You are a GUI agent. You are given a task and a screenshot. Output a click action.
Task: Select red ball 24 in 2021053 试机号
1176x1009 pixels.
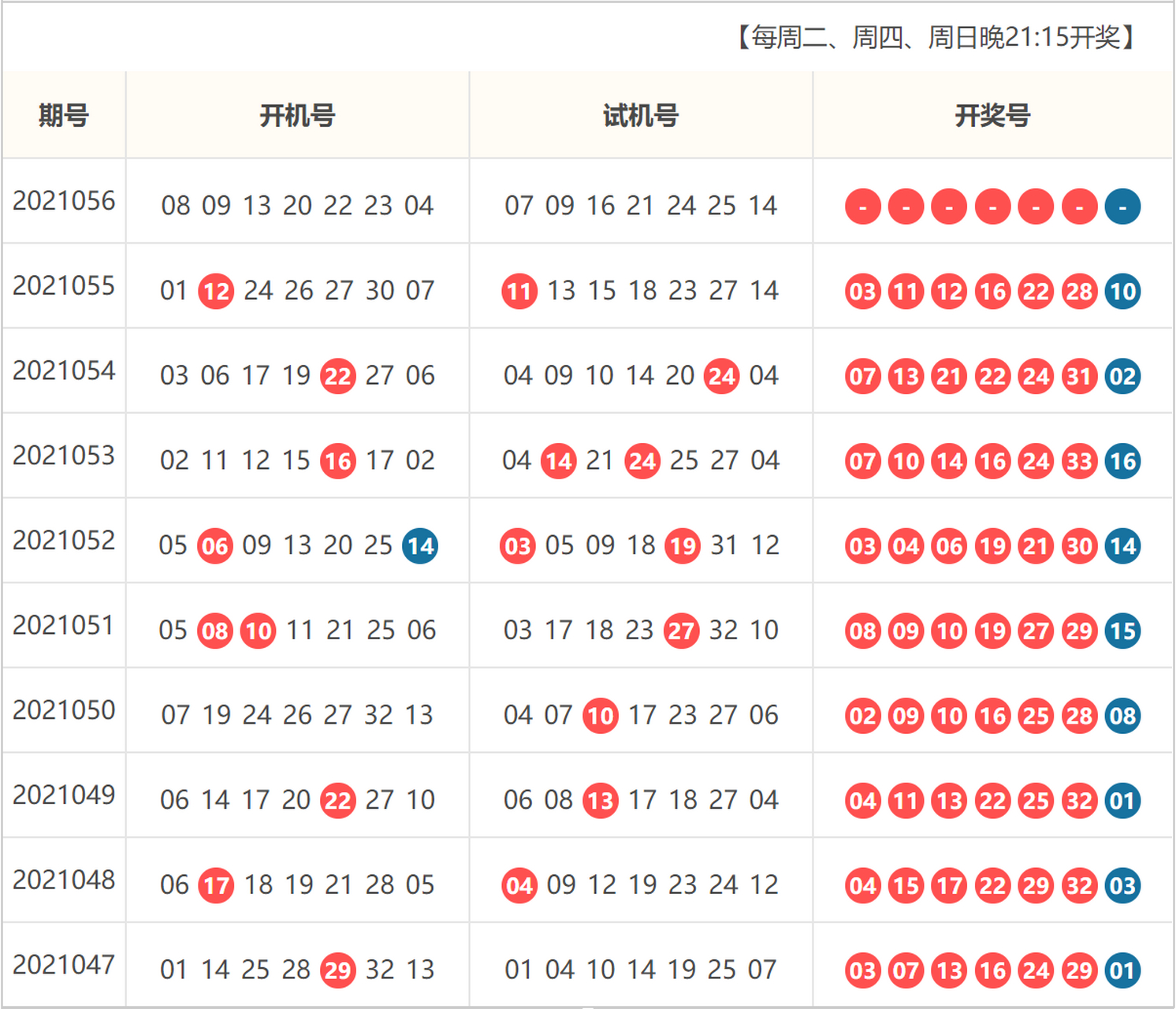(642, 461)
